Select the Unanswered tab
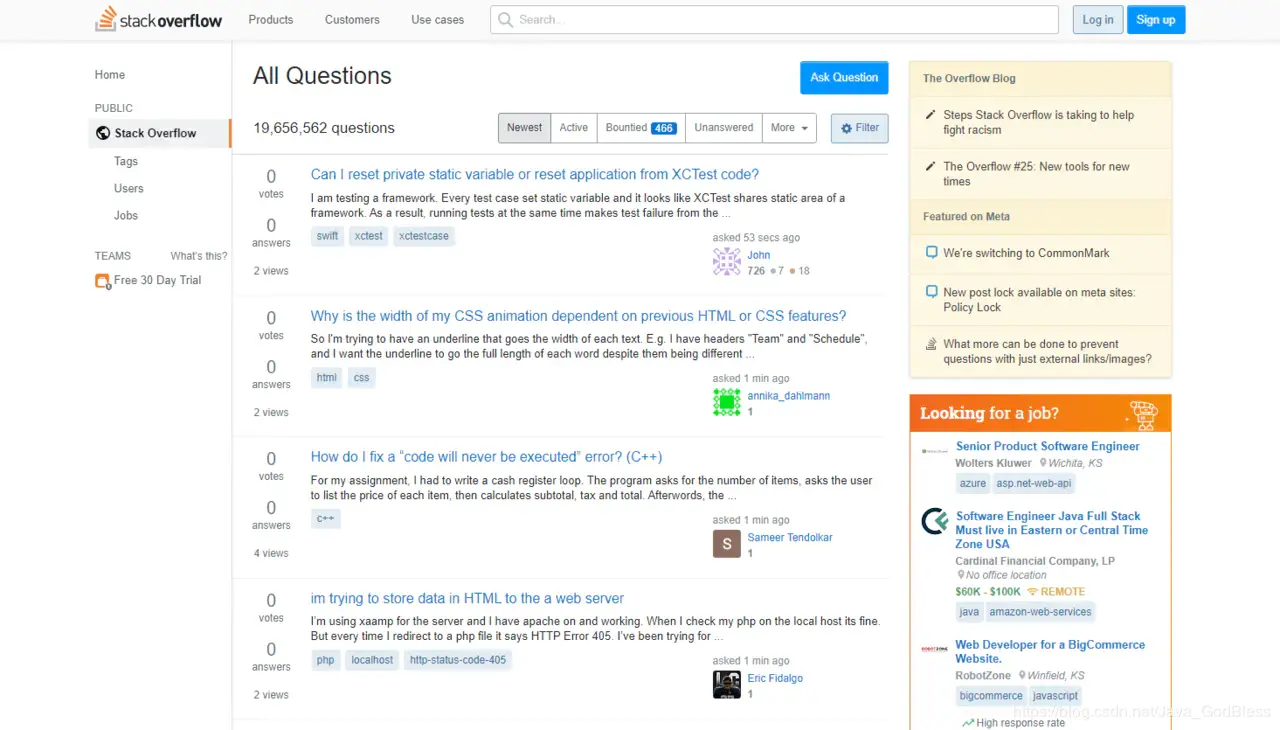1280x730 pixels. click(x=724, y=128)
